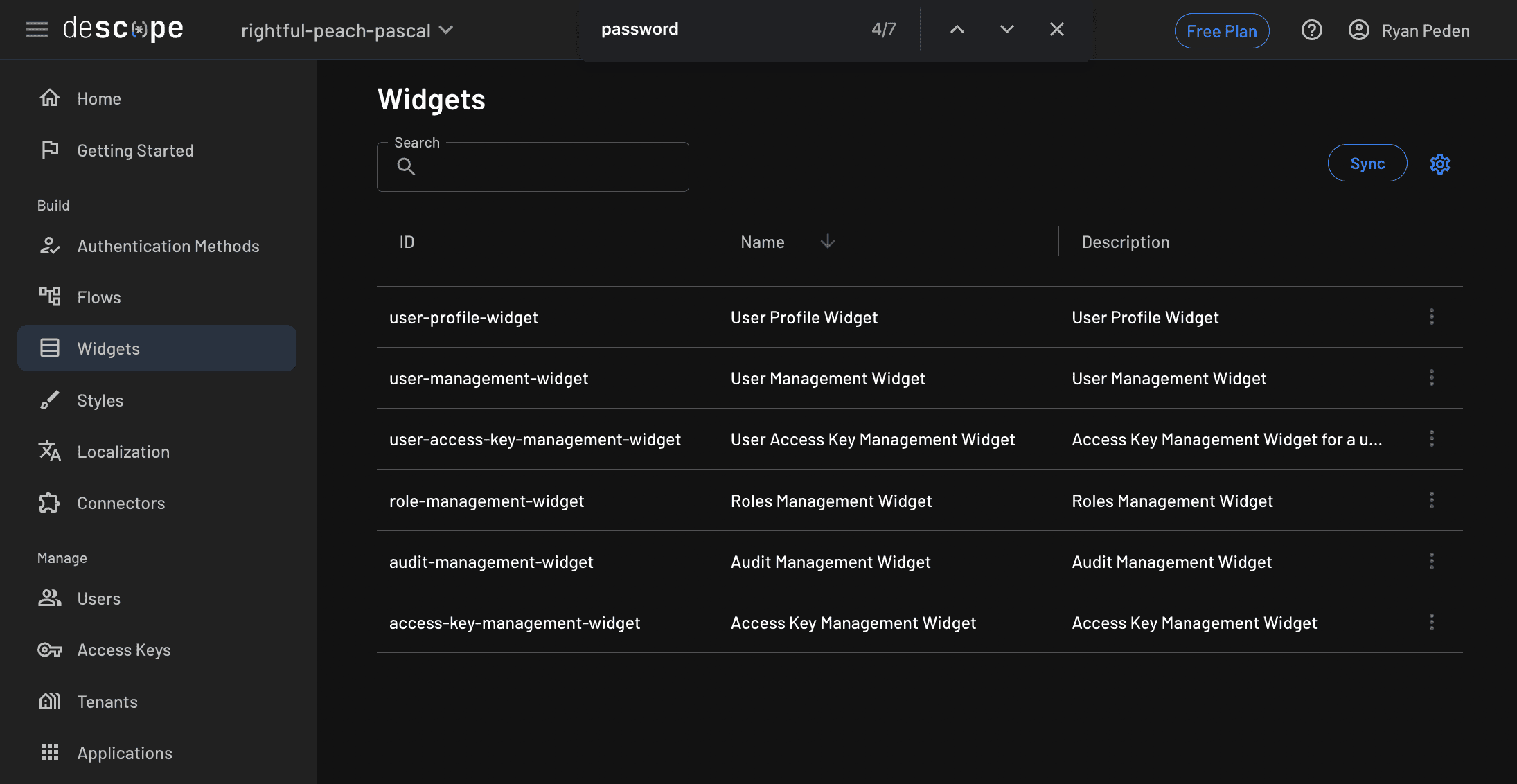1517x784 pixels.
Task: Open the Authentication Methods section
Action: coord(168,246)
